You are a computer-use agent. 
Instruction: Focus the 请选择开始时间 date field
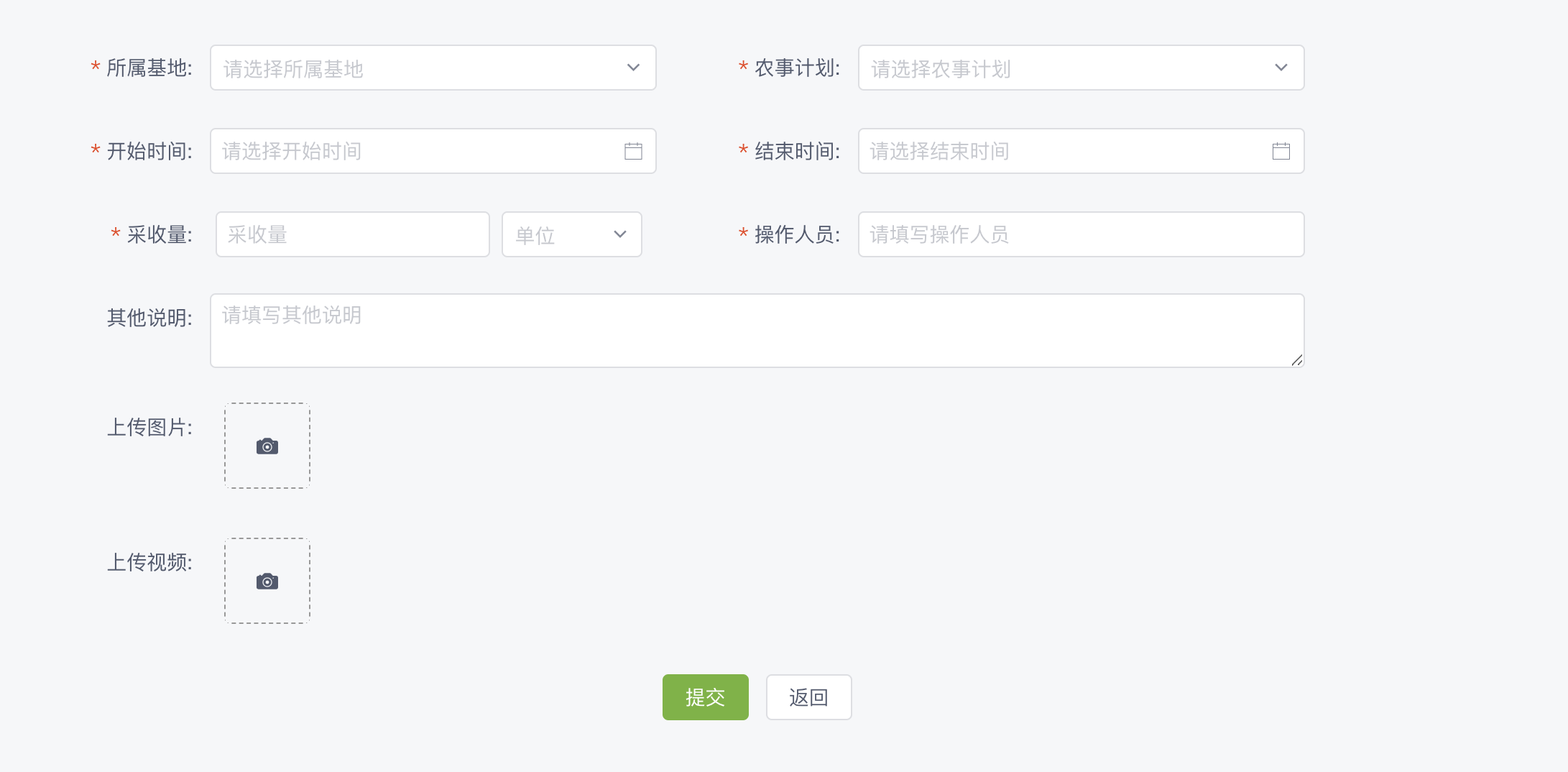point(433,151)
